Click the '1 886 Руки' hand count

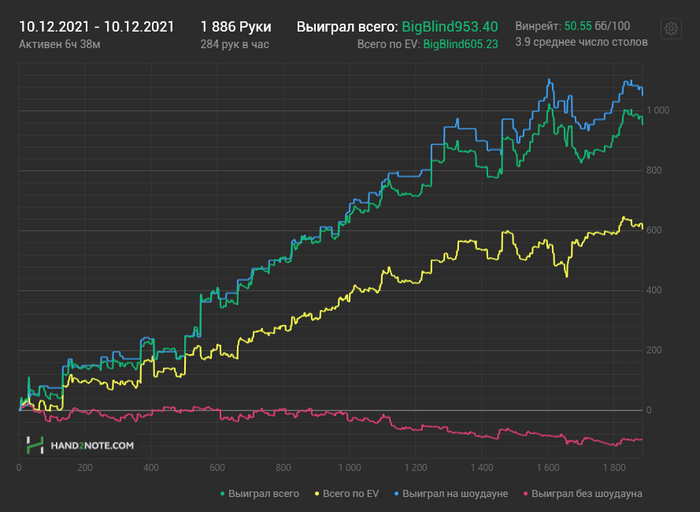point(236,27)
